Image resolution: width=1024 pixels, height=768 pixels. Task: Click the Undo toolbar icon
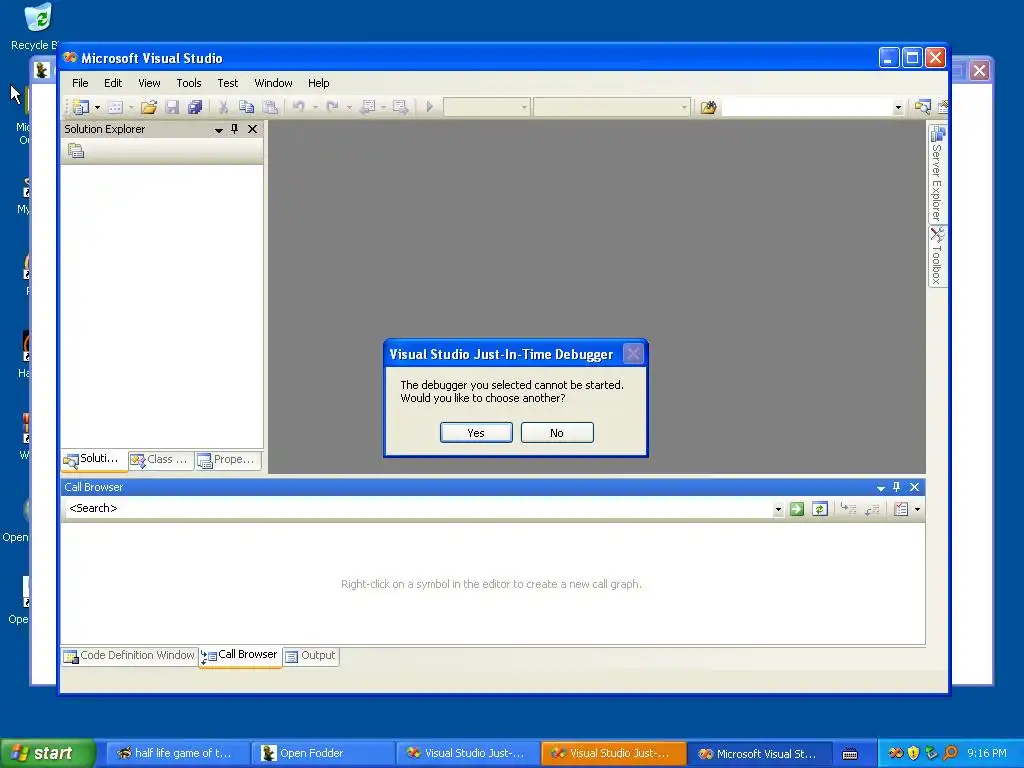(x=298, y=106)
